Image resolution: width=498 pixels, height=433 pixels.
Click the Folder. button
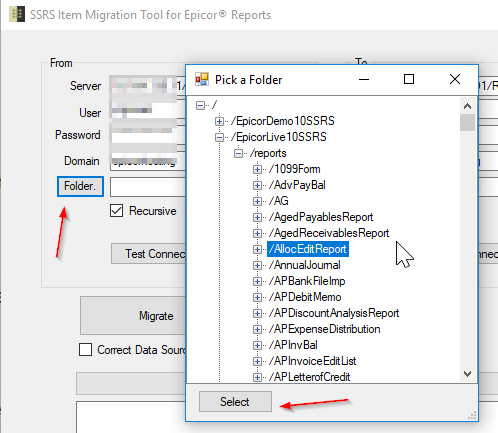pyautogui.click(x=80, y=186)
